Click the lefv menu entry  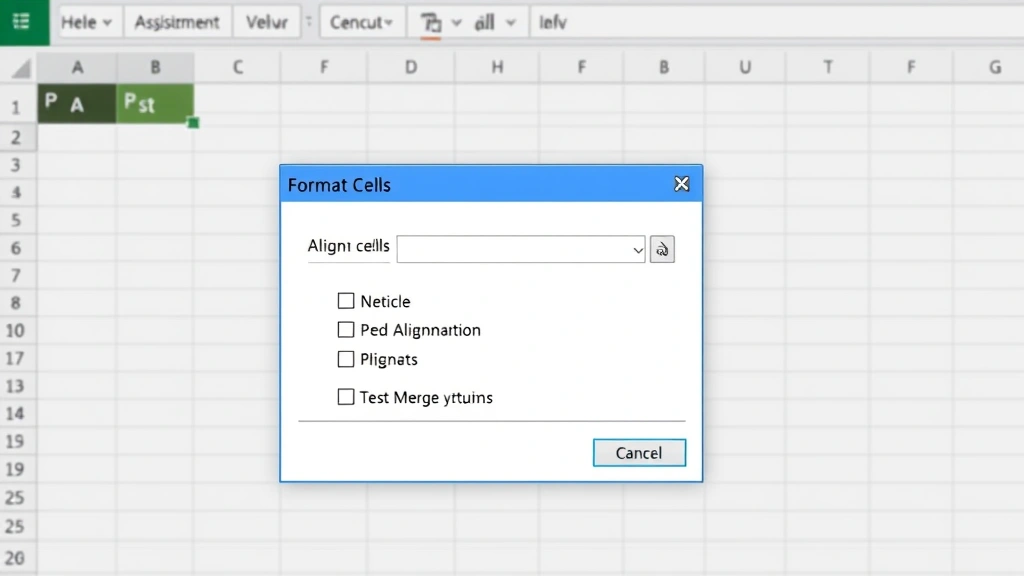click(x=553, y=21)
